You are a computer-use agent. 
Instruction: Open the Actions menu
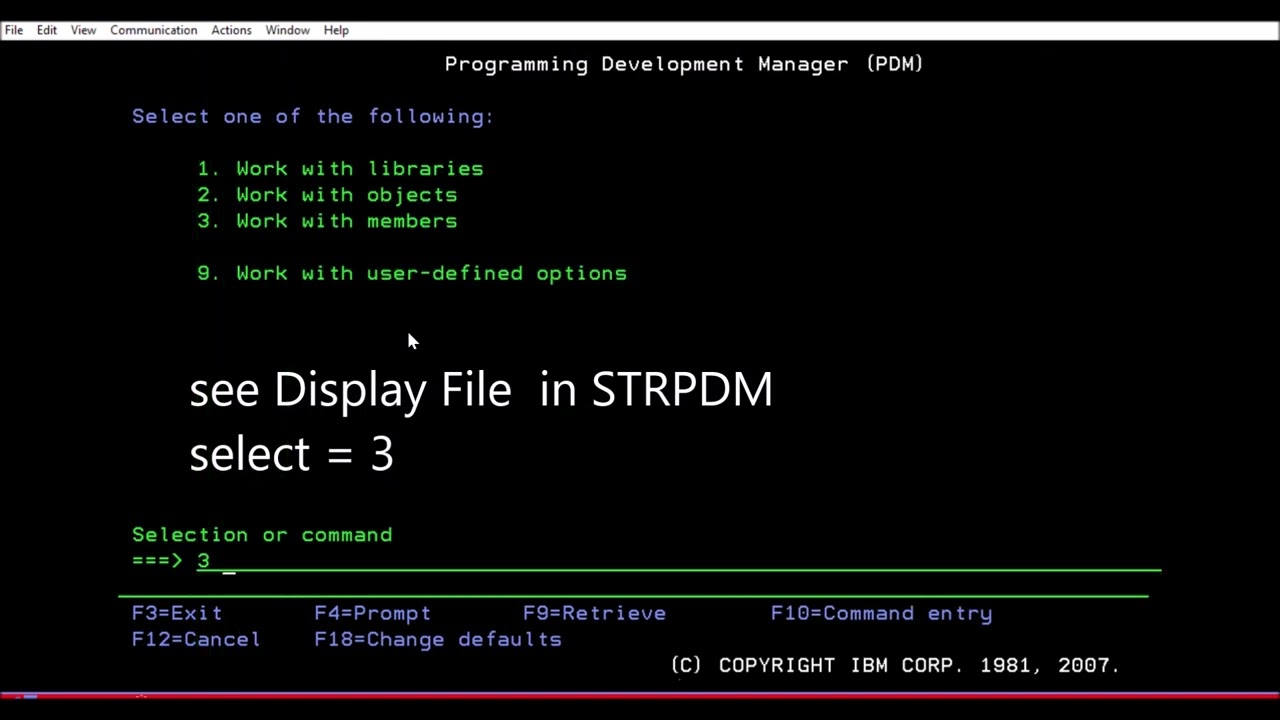coord(231,30)
